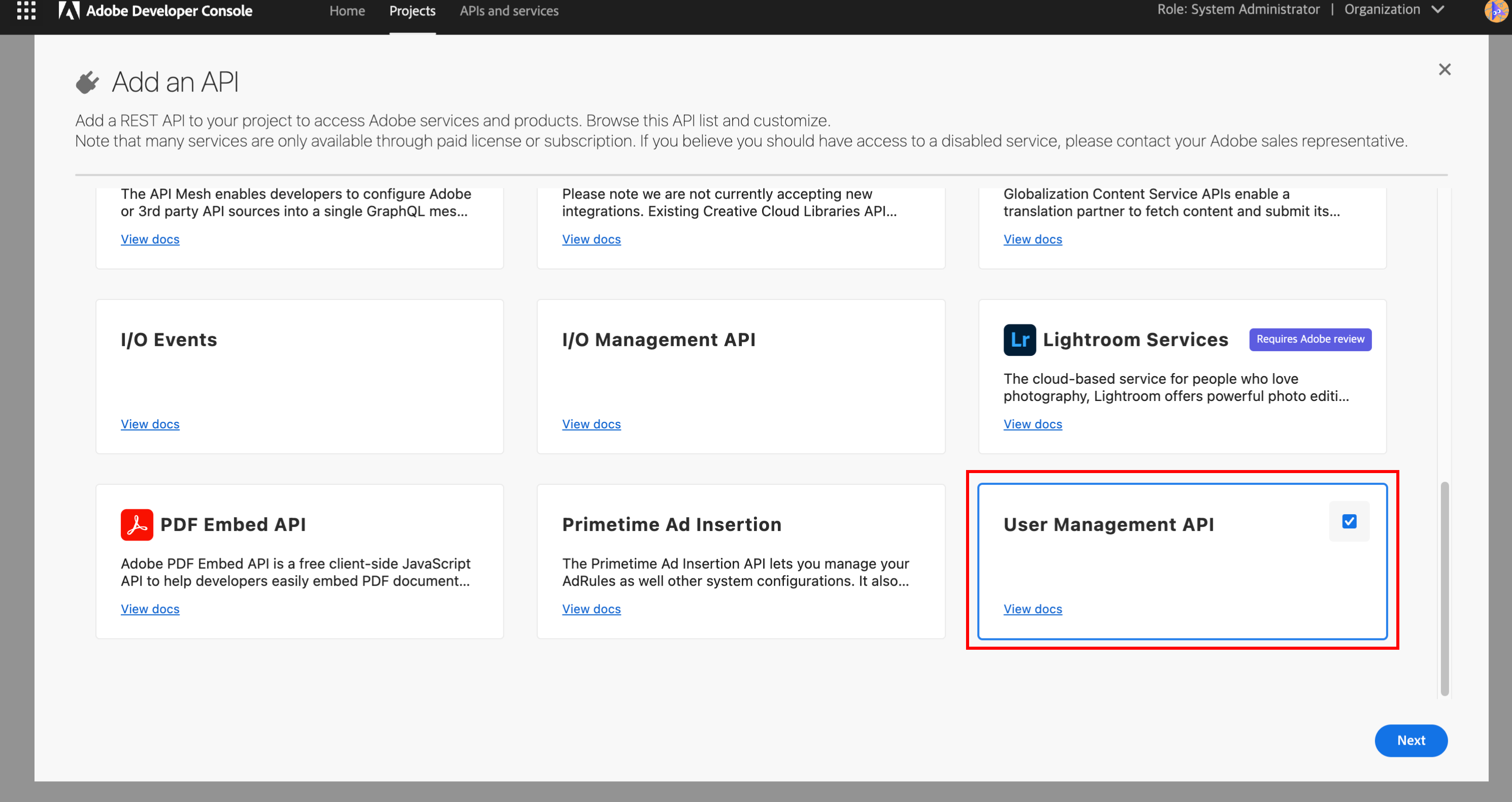This screenshot has width=1512, height=802.
Task: Click the Lightroom Services Lr icon
Action: point(1019,340)
